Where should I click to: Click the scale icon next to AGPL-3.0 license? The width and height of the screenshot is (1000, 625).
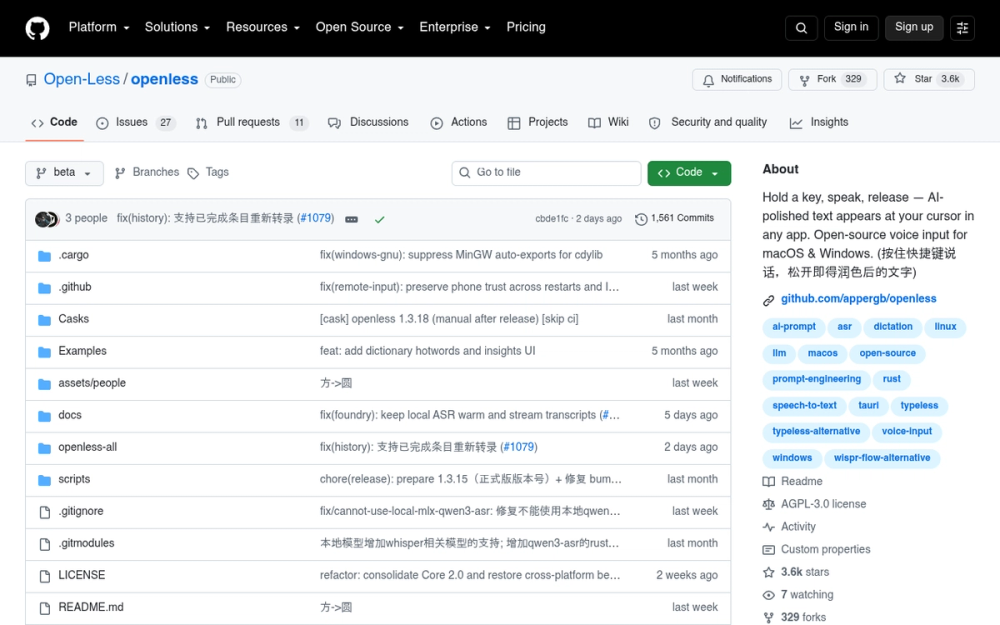coord(768,504)
